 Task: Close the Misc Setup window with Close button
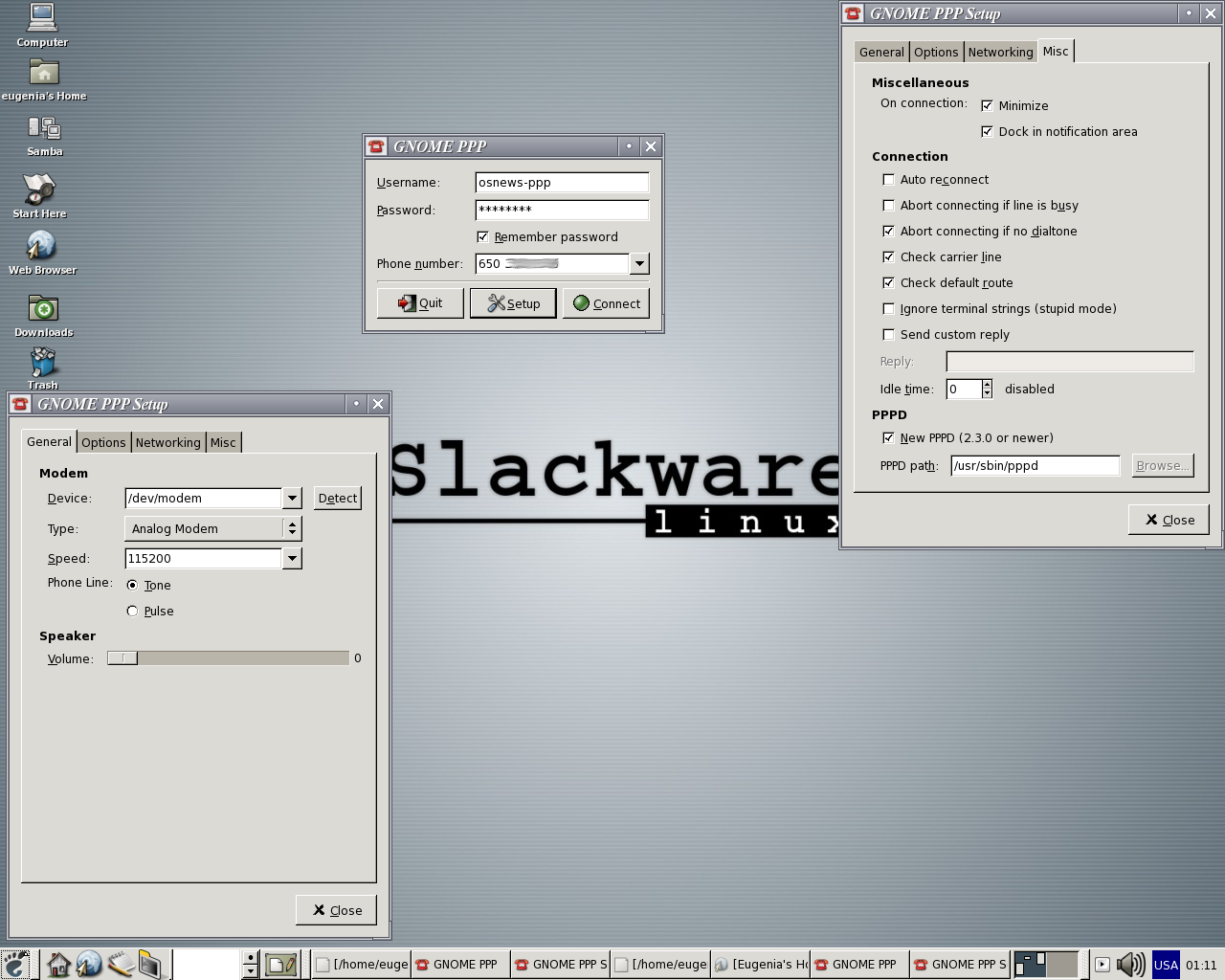point(1169,520)
